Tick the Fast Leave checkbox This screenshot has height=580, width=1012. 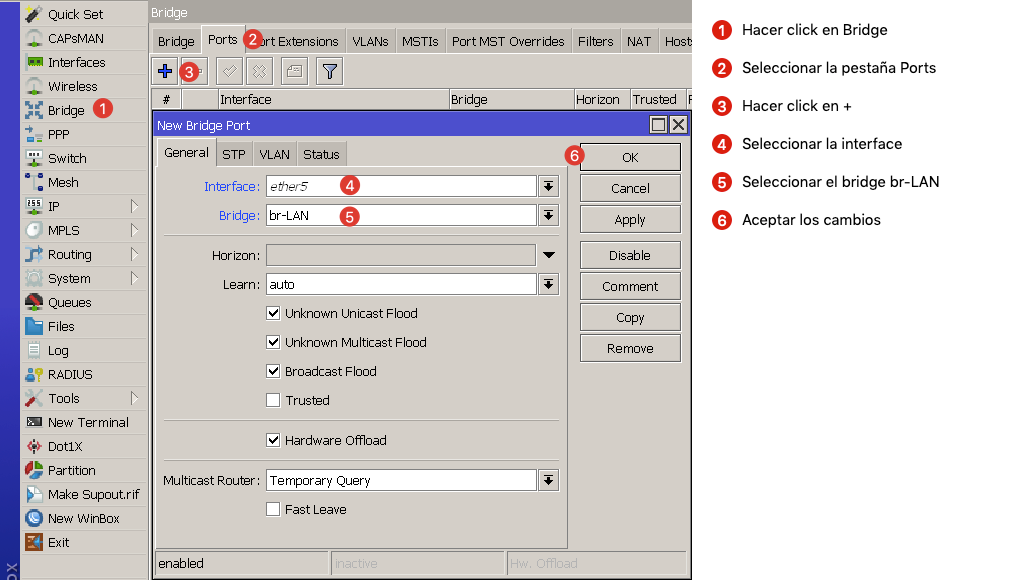pyautogui.click(x=273, y=509)
